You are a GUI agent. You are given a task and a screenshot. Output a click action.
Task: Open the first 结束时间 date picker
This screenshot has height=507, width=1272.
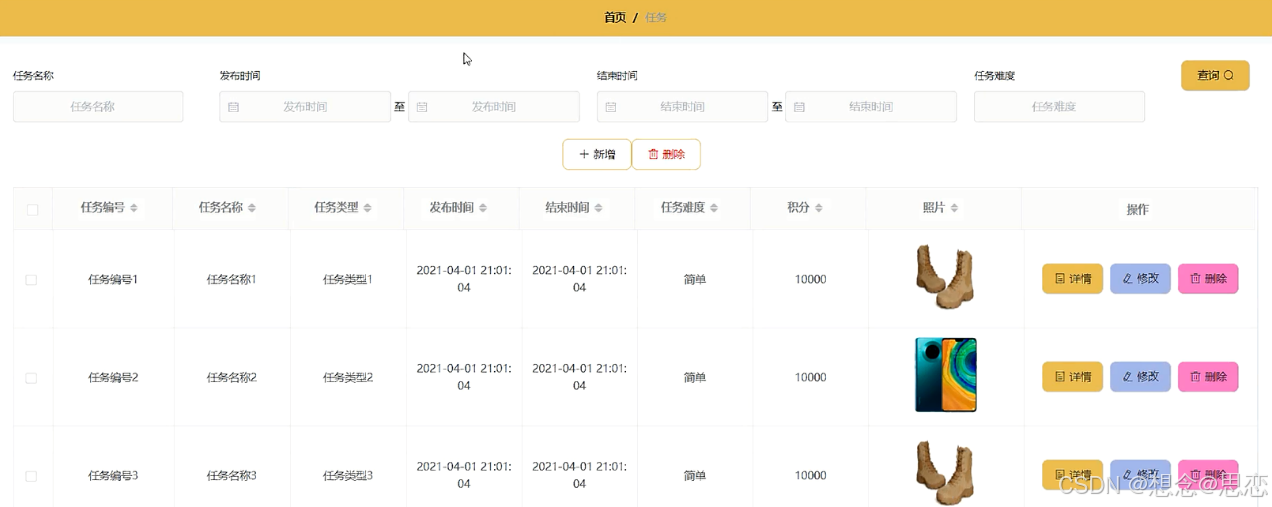[682, 107]
